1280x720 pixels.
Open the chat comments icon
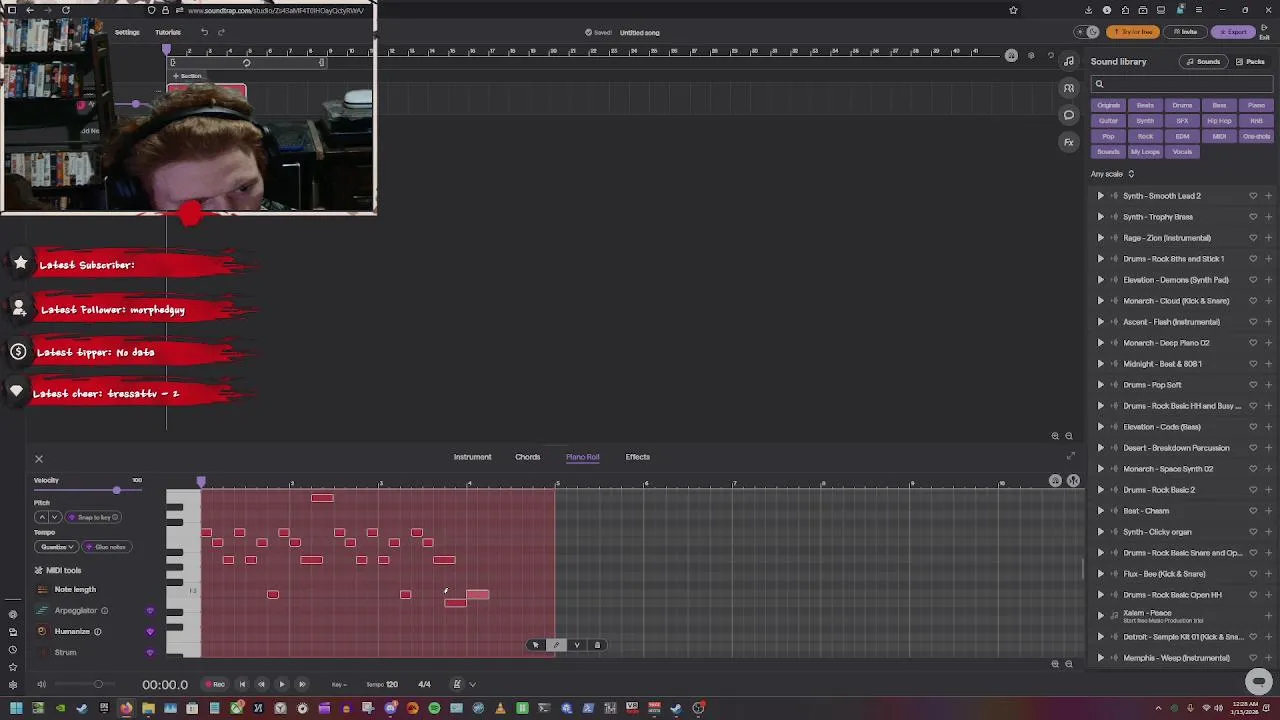tap(1069, 115)
